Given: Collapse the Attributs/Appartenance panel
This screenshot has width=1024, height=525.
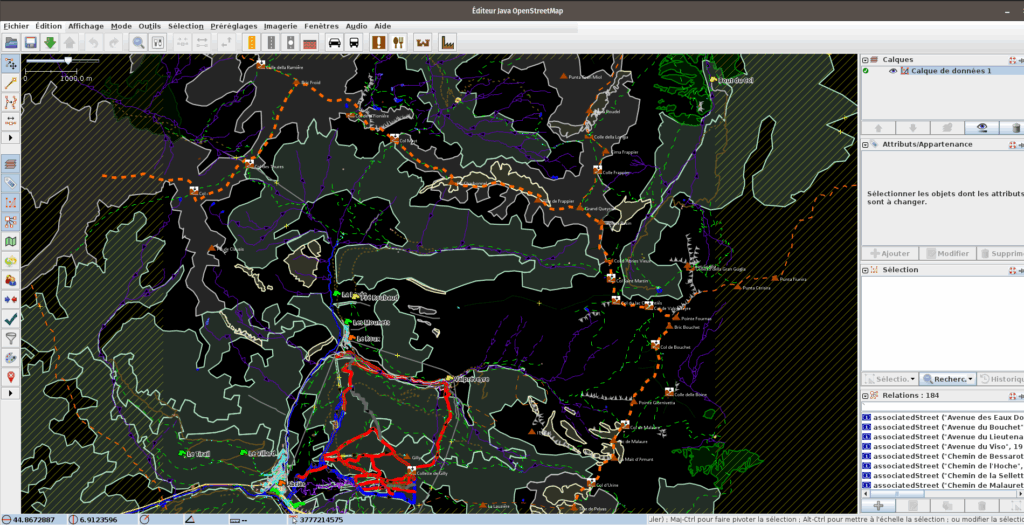Looking at the screenshot, I should (866, 144).
